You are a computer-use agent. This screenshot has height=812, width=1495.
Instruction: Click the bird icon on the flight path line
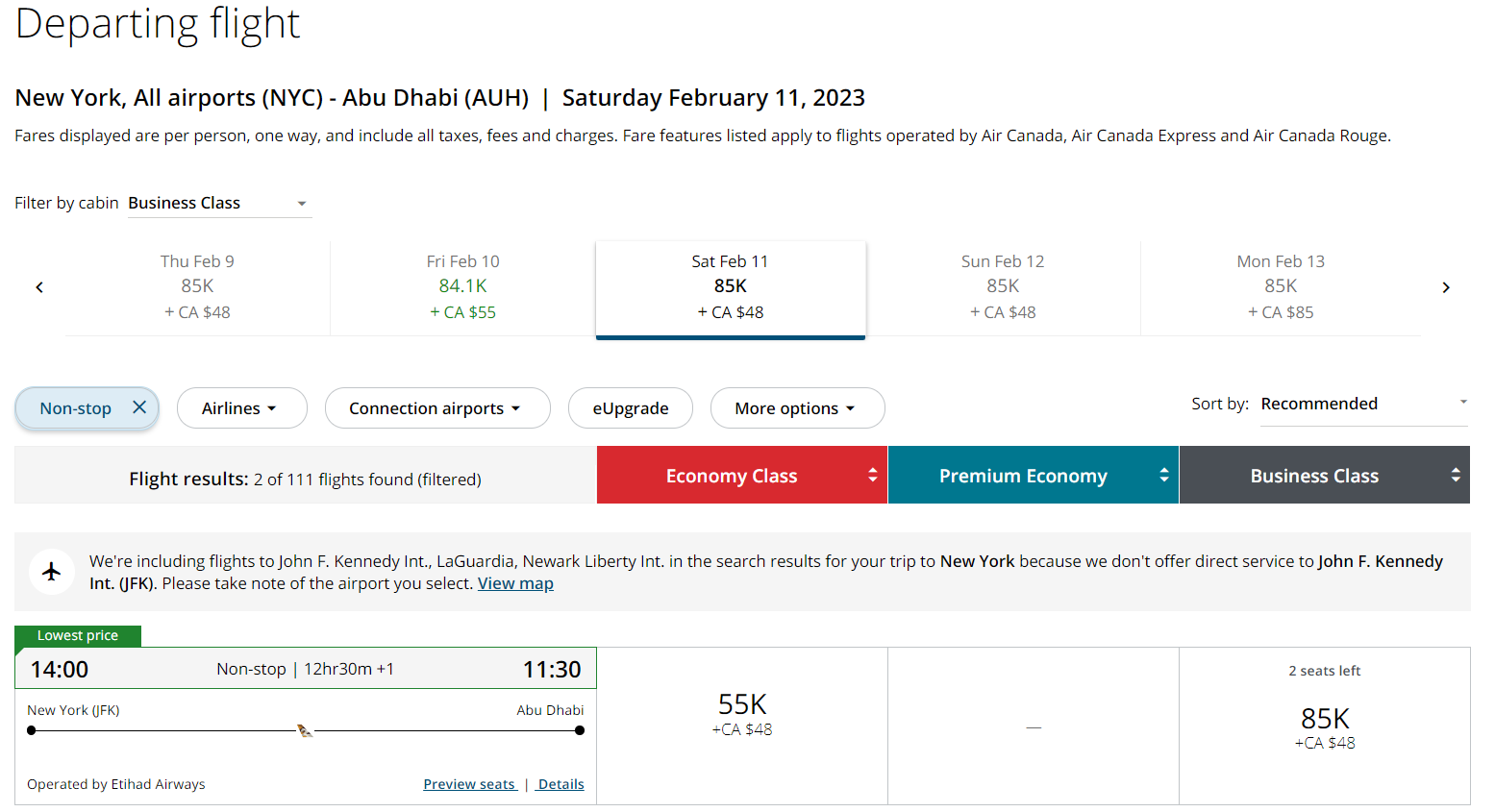pos(305,730)
